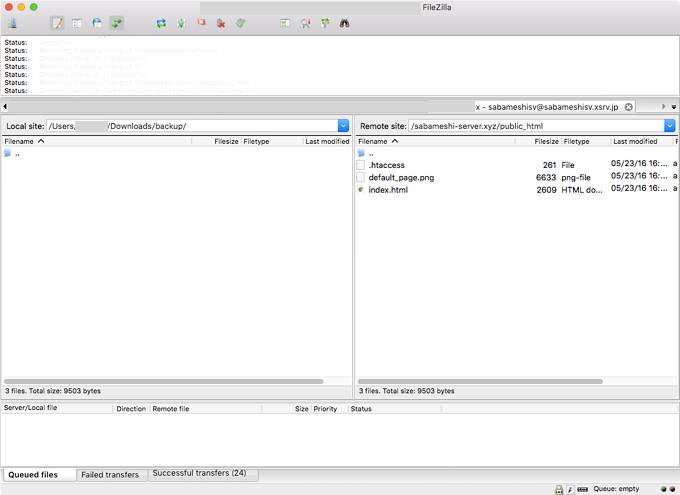Click the Priority queue column header

coord(329,409)
